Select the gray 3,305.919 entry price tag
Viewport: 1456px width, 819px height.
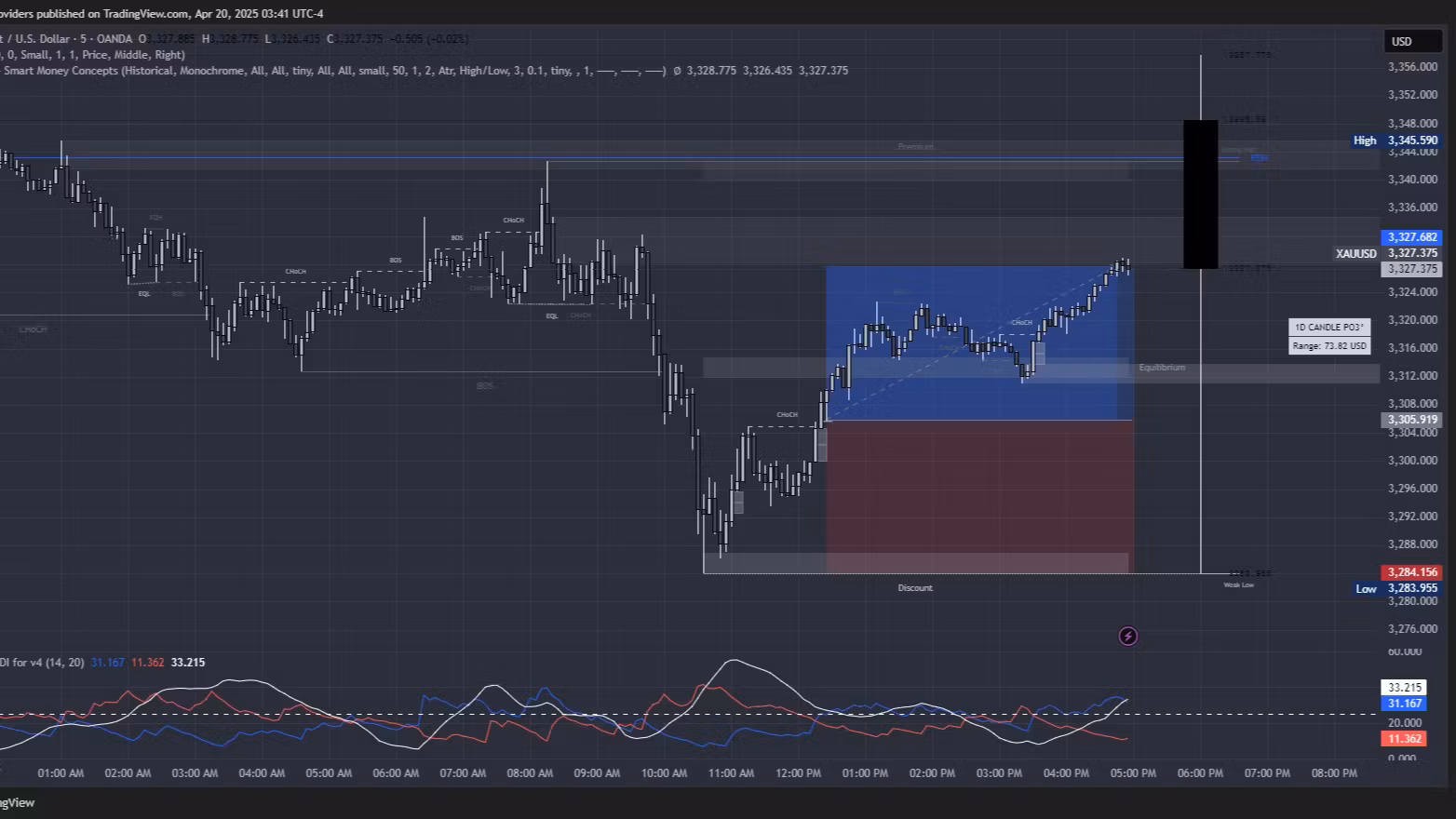[x=1412, y=420]
